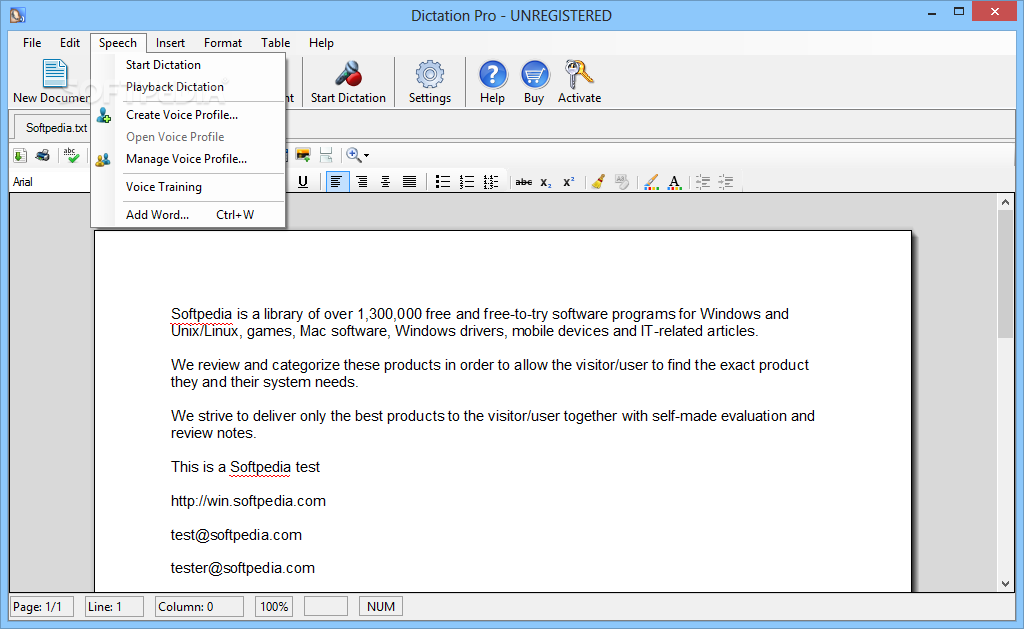
Task: Open the File menu
Action: coord(32,42)
